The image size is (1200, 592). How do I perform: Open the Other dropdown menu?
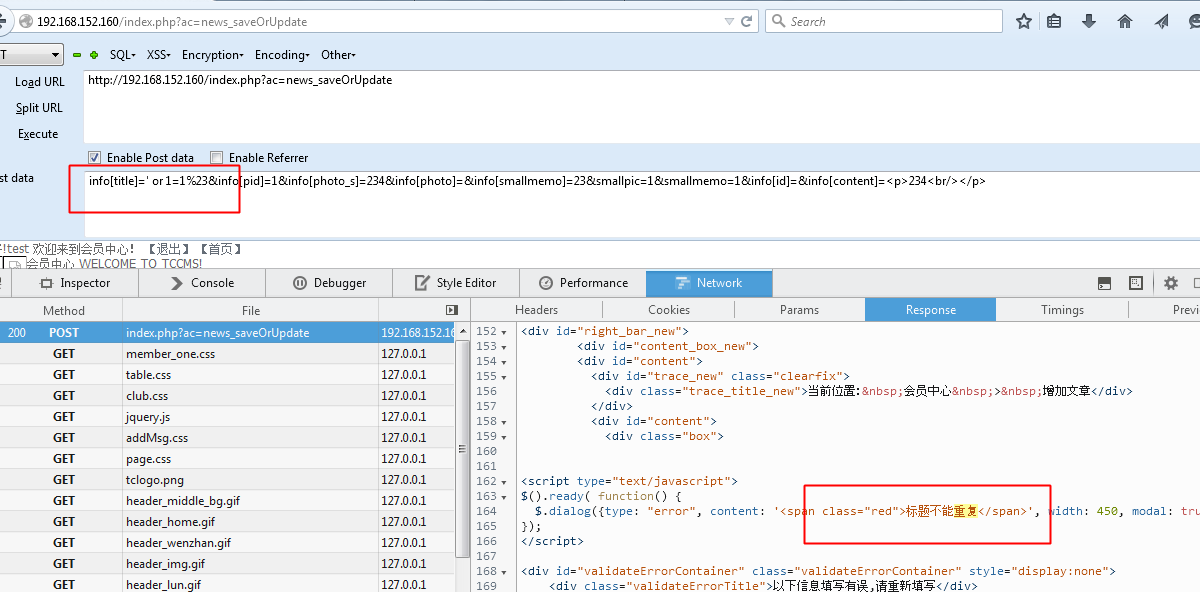(338, 55)
